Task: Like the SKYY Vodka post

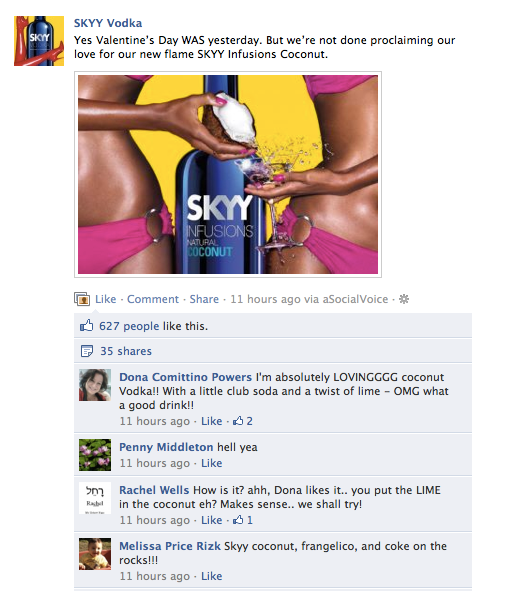Action: click(106, 299)
